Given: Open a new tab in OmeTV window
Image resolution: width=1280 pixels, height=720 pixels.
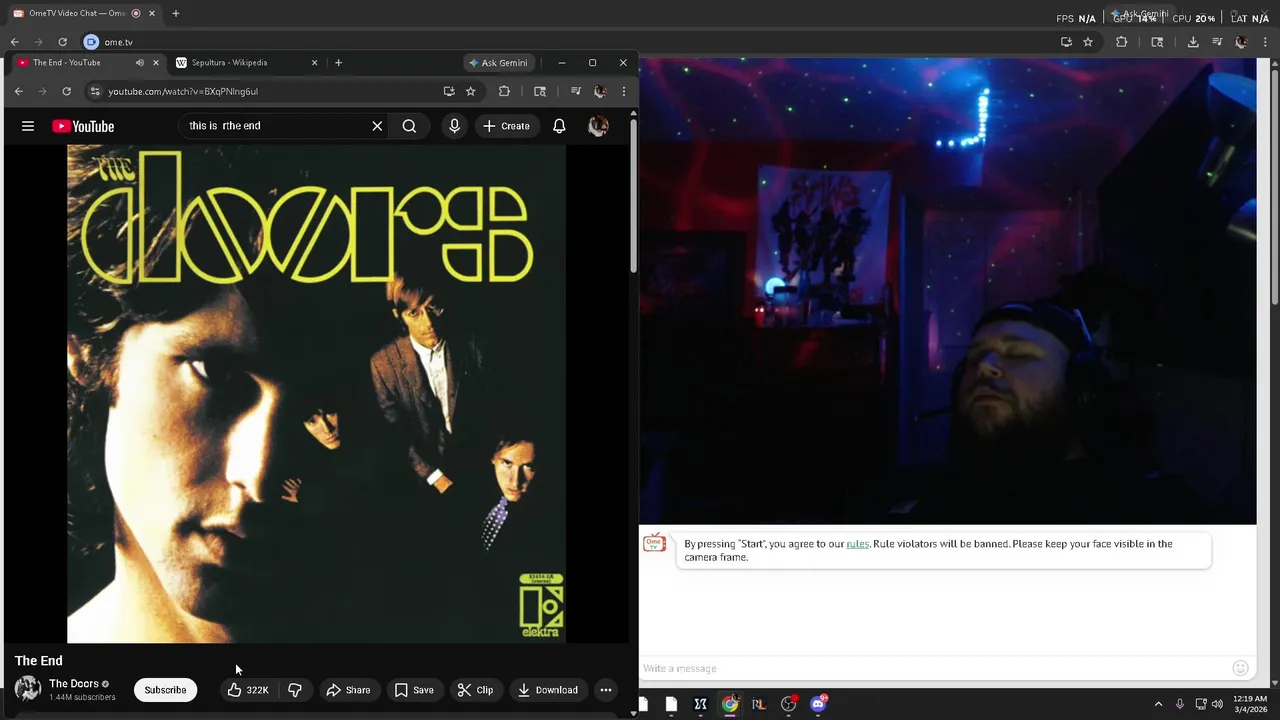Looking at the screenshot, I should coord(175,14).
